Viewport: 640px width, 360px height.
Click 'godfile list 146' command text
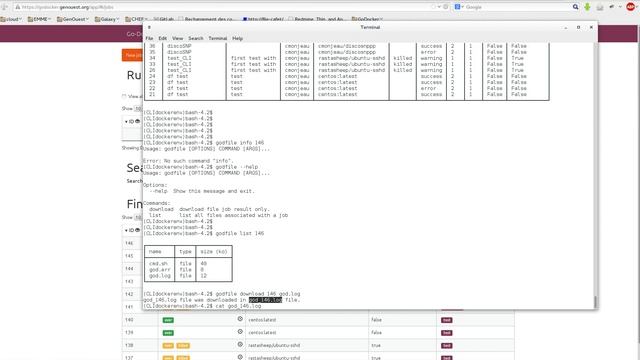(x=240, y=233)
